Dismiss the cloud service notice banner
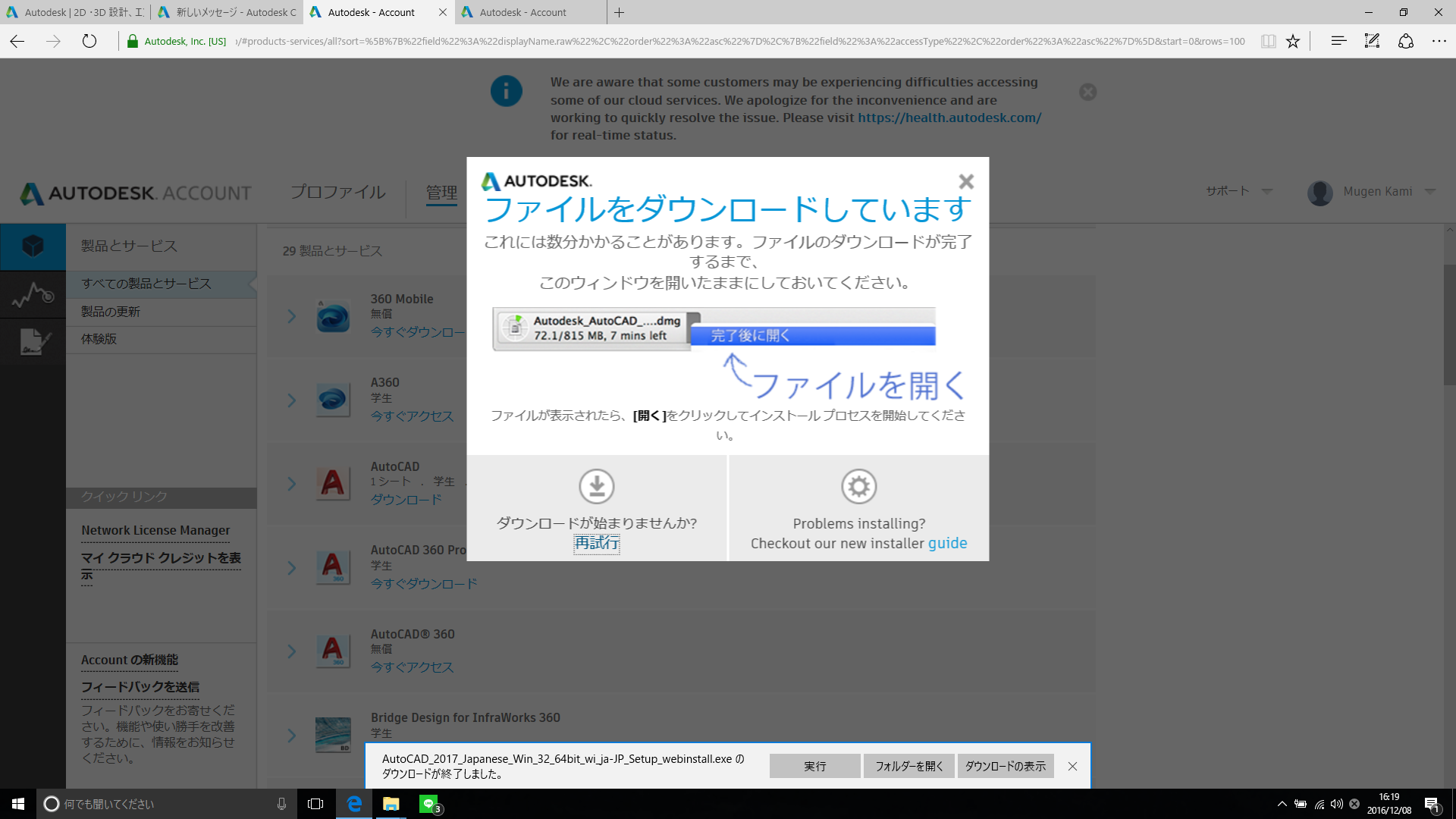The width and height of the screenshot is (1456, 819). 1088,92
